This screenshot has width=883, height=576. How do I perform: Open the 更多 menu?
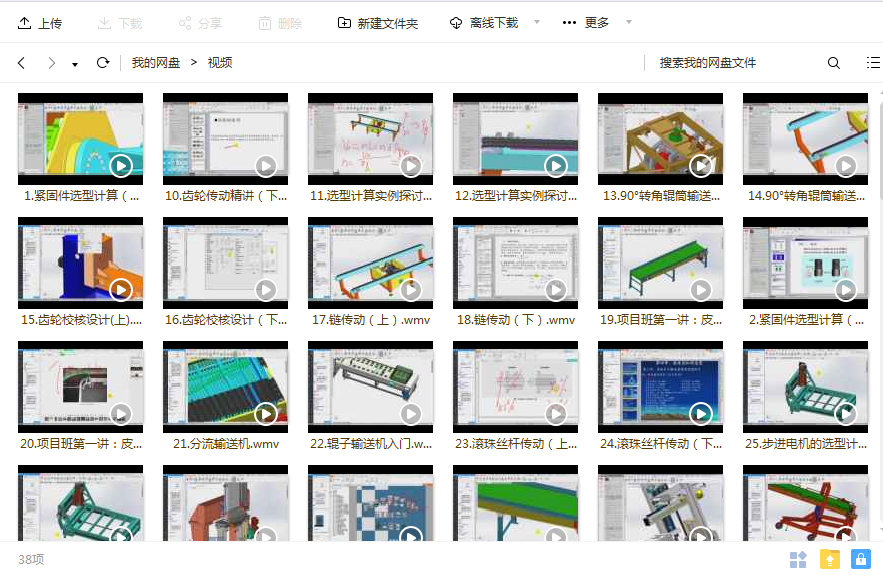(586, 23)
